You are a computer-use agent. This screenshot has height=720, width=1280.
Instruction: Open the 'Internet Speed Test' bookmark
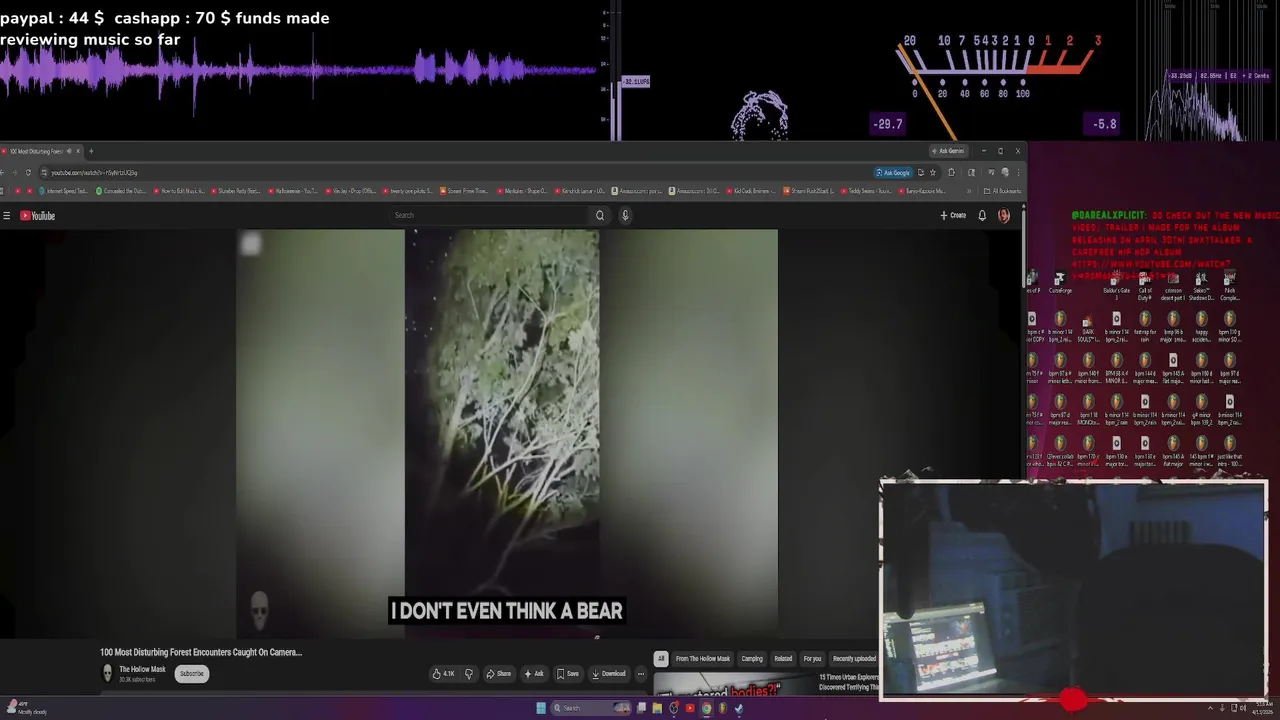tap(64, 191)
